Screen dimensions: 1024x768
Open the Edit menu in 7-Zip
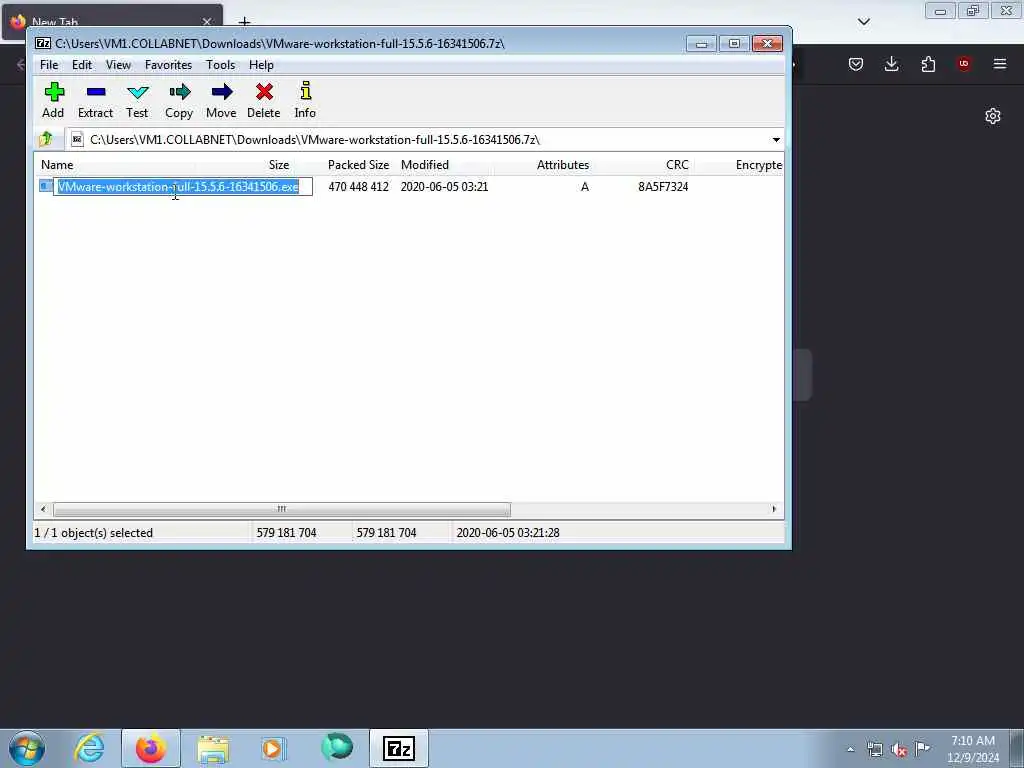pyautogui.click(x=82, y=65)
